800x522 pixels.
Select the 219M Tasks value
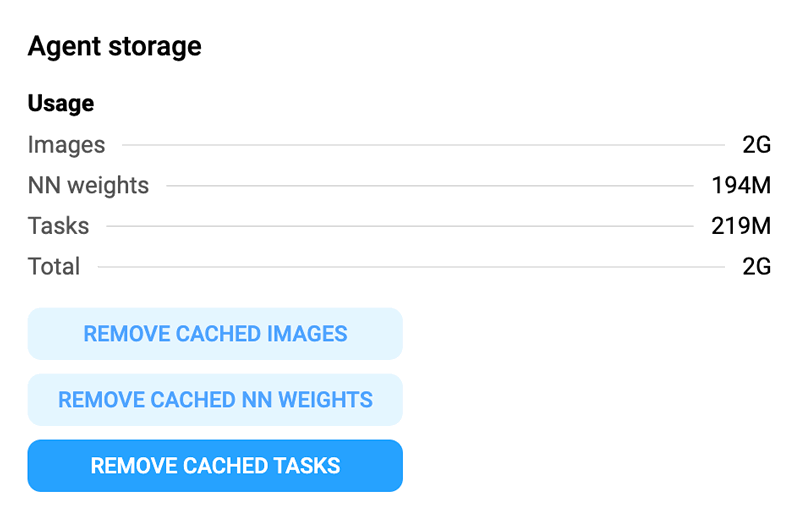pos(741,226)
